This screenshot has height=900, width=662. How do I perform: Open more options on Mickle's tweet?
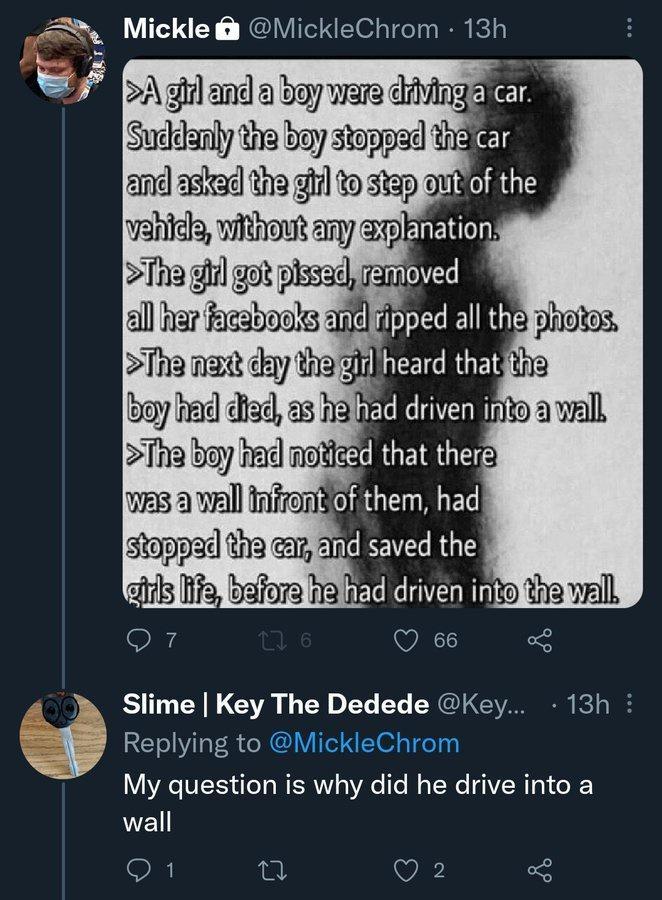coord(629,29)
